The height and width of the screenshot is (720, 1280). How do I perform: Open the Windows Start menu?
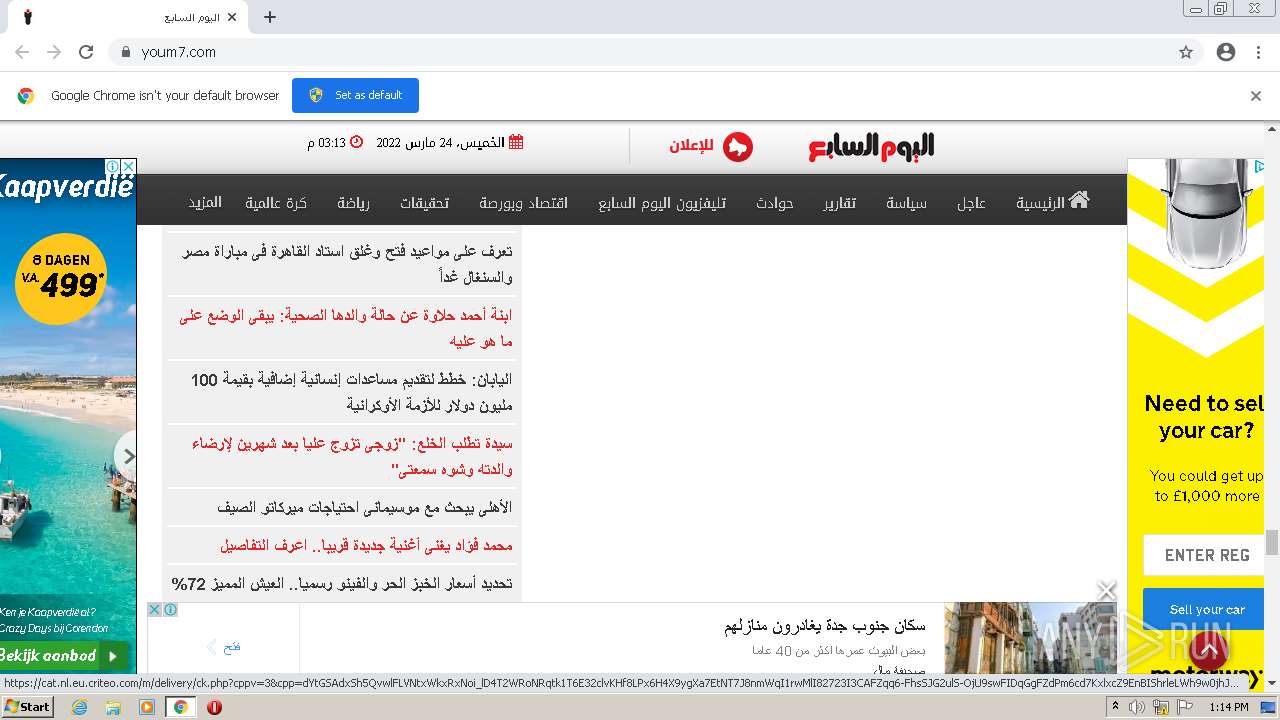tap(28, 706)
